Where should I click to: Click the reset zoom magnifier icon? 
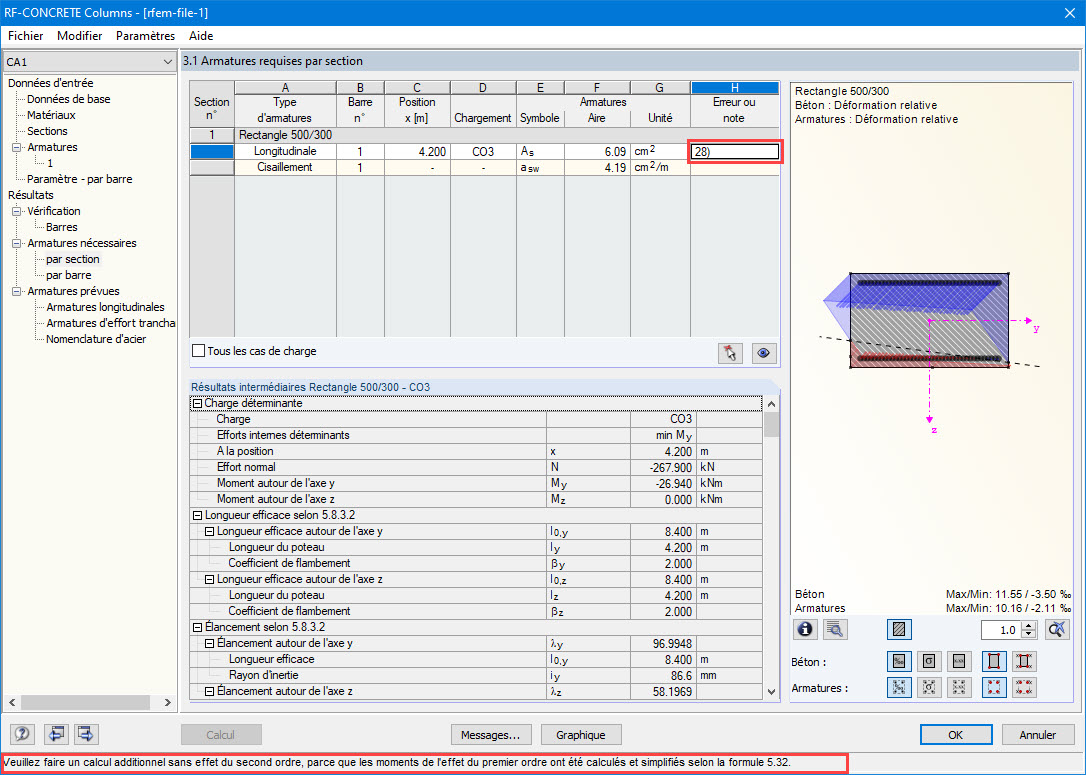click(x=1057, y=629)
